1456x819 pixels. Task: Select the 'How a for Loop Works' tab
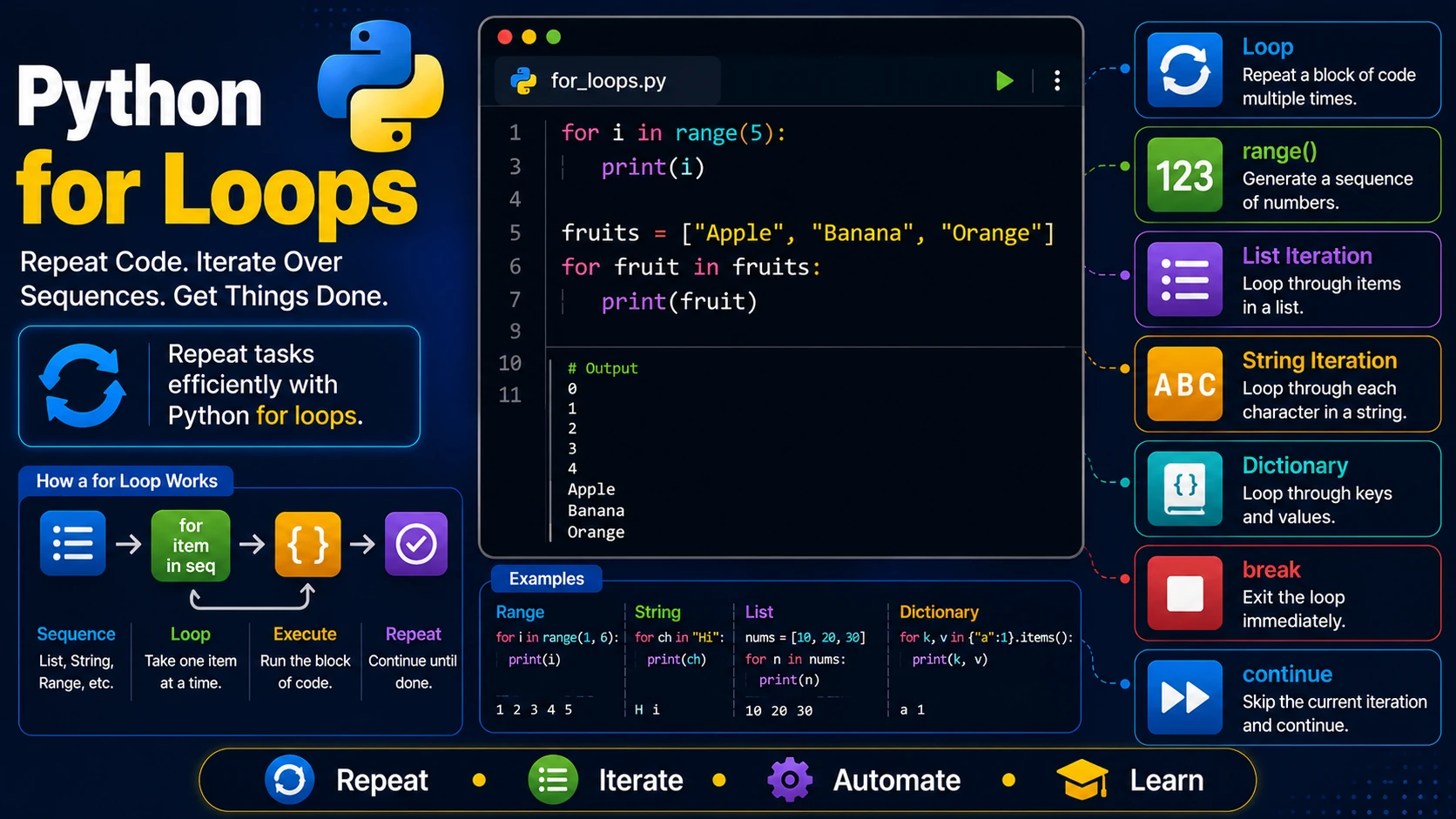pos(126,481)
